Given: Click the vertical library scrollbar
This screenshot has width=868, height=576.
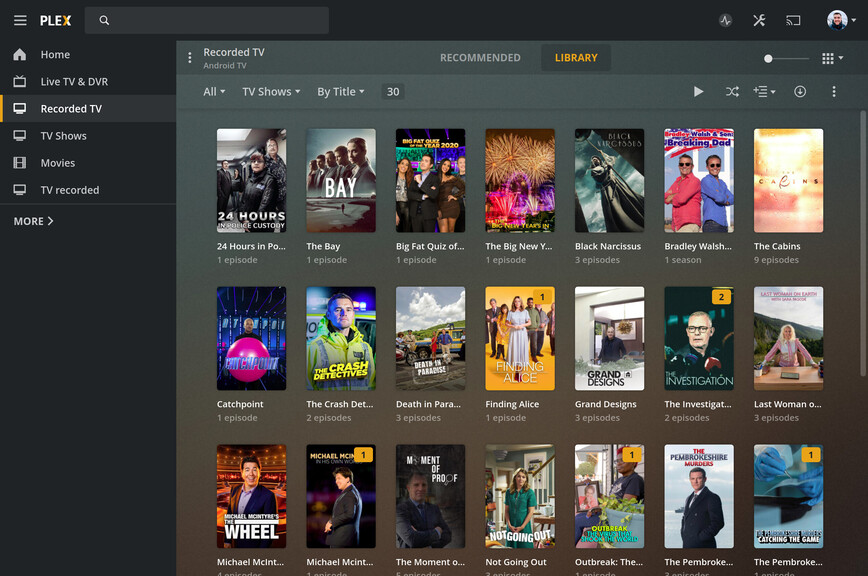Looking at the screenshot, I should pyautogui.click(x=863, y=243).
